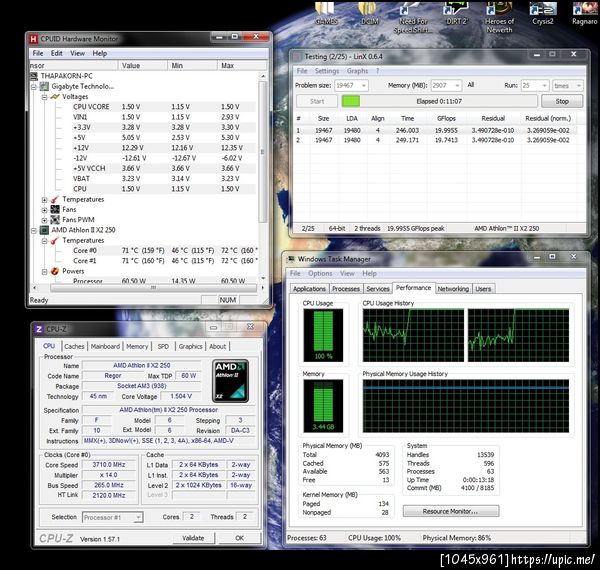The image size is (600, 570).
Task: Open the LinX Problem size dropdown
Action: [x=364, y=85]
